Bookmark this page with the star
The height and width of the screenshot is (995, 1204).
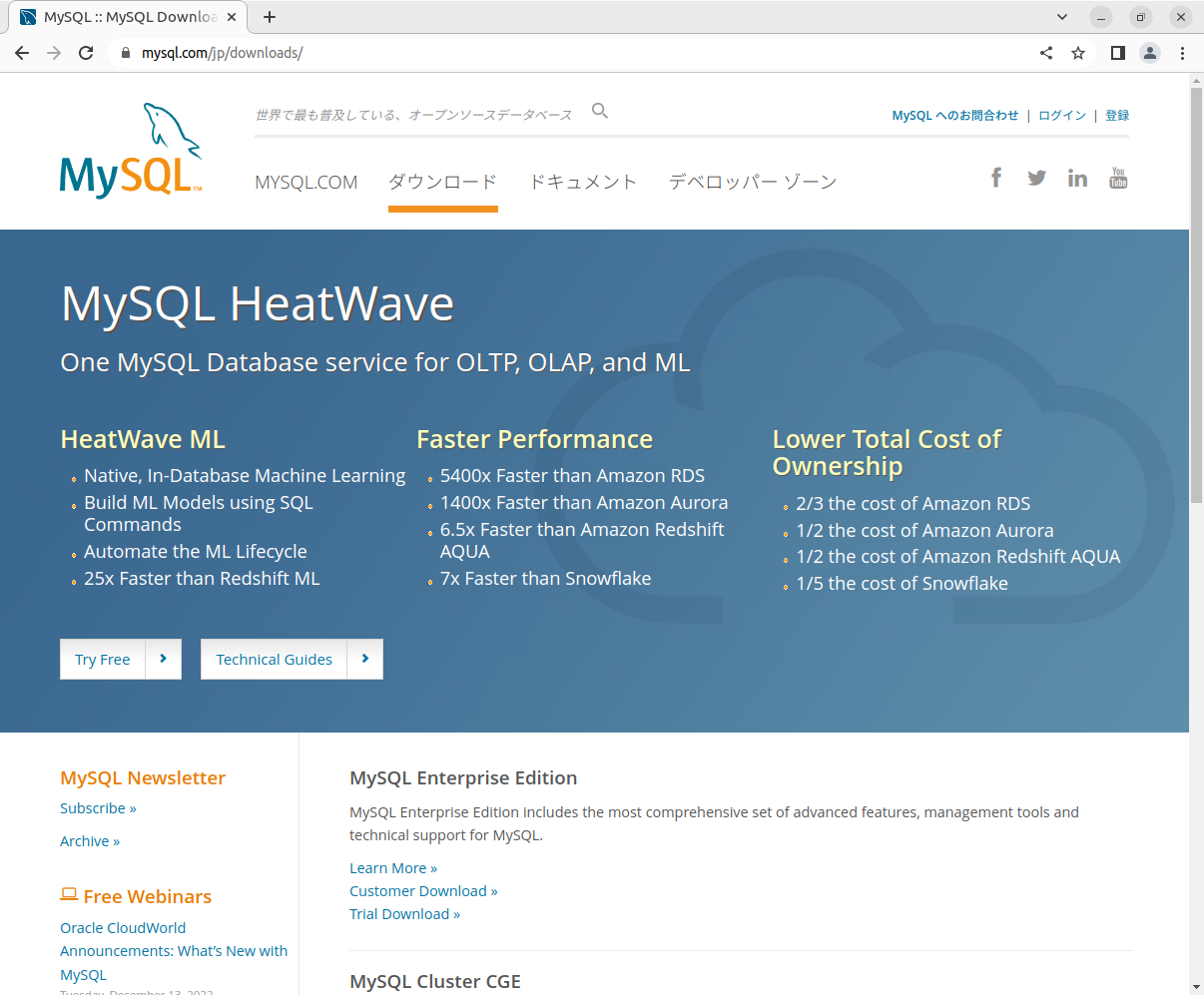point(1078,53)
